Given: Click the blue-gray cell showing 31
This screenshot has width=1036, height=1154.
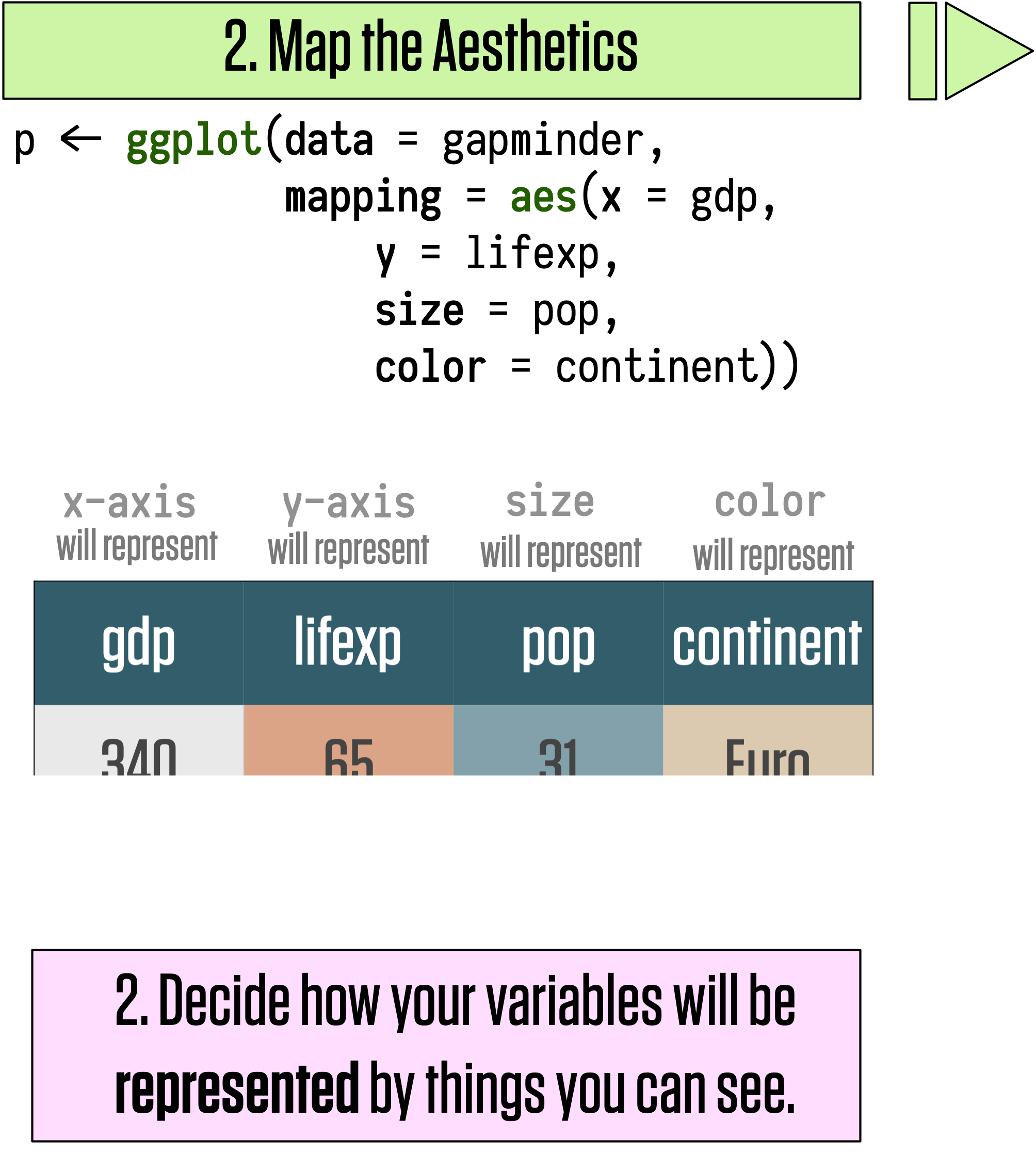Looking at the screenshot, I should coord(558,741).
